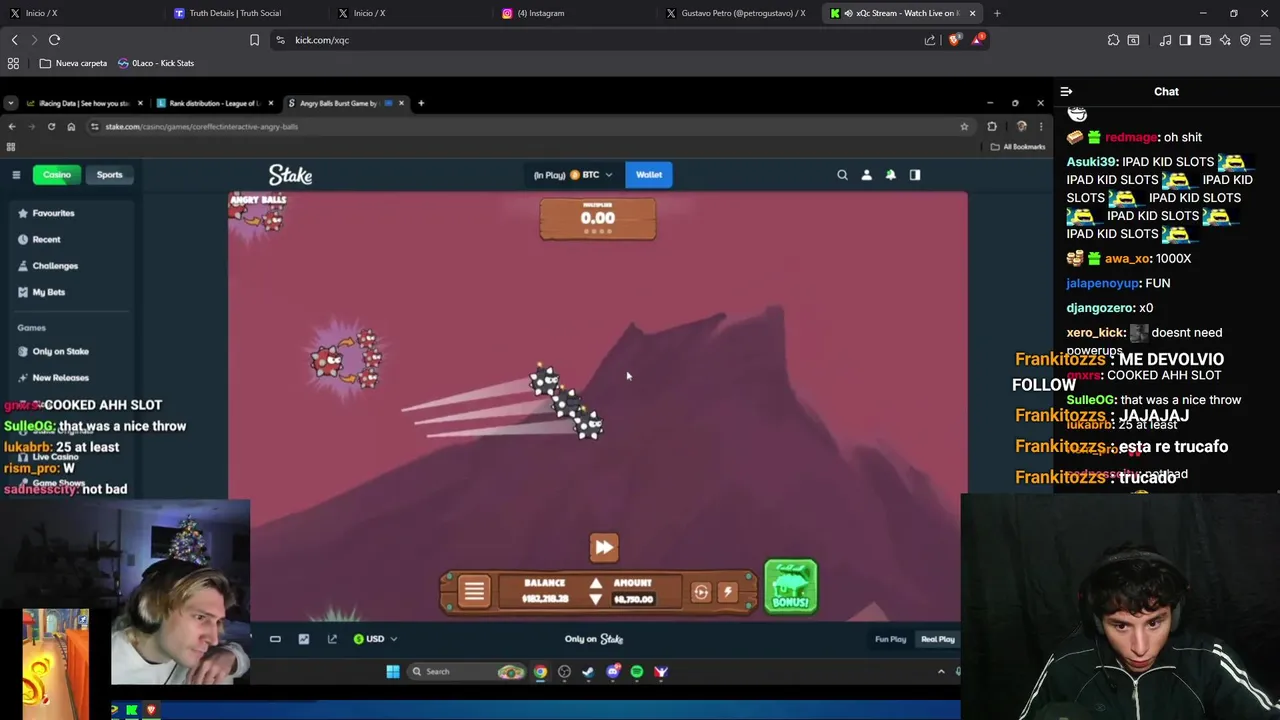Click the share page icon in address bar

coord(930,40)
